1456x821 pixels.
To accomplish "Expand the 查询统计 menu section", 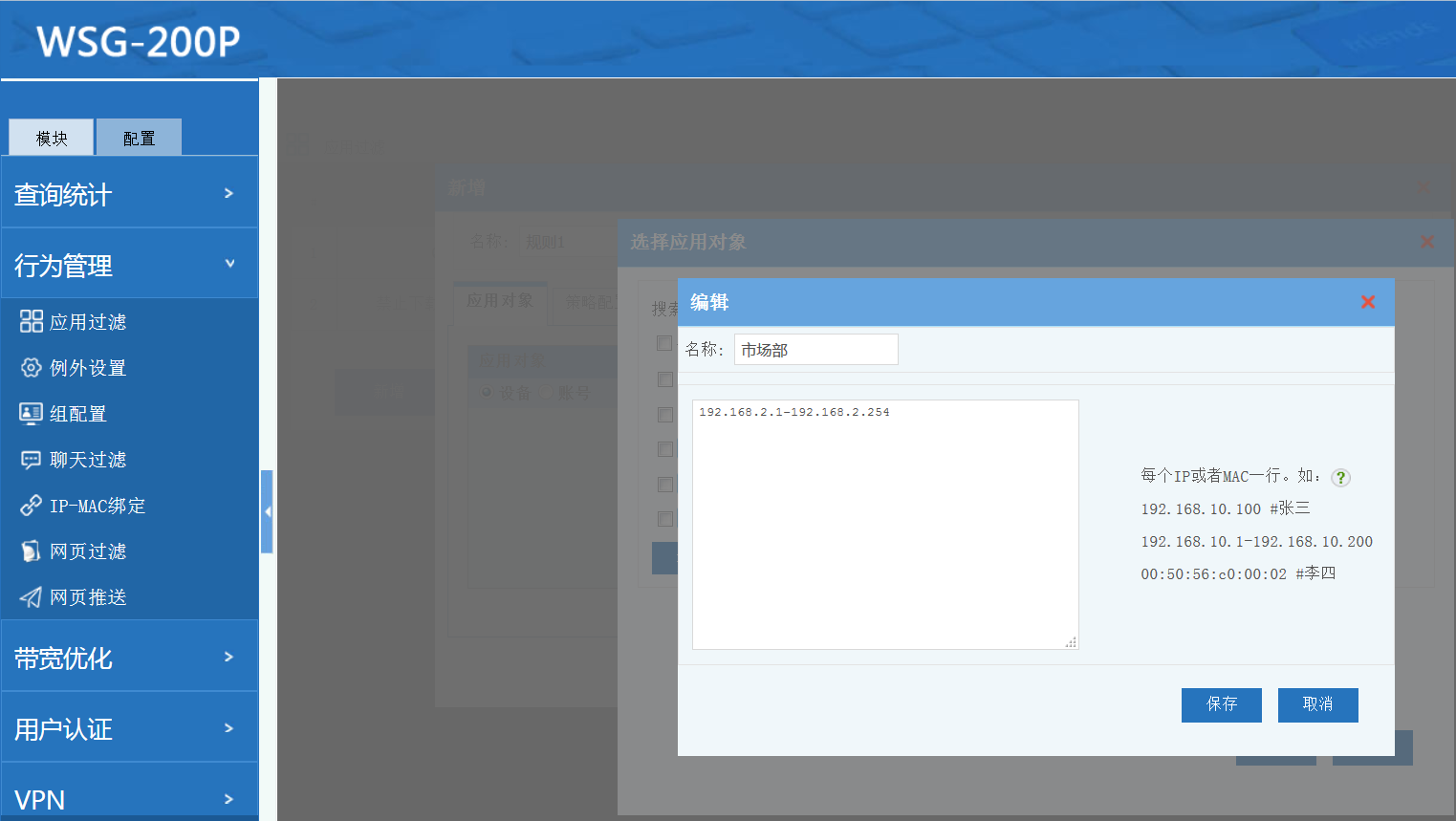I will point(129,194).
